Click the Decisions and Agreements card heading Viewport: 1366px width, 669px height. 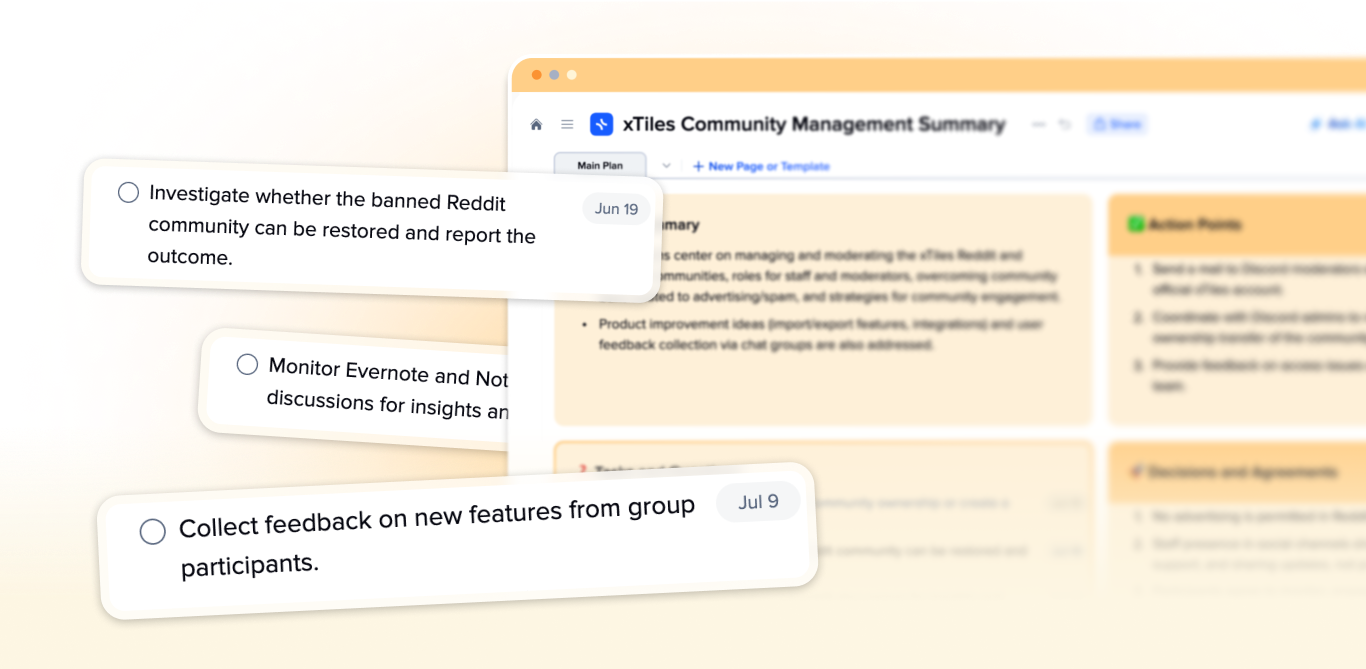click(x=1242, y=471)
